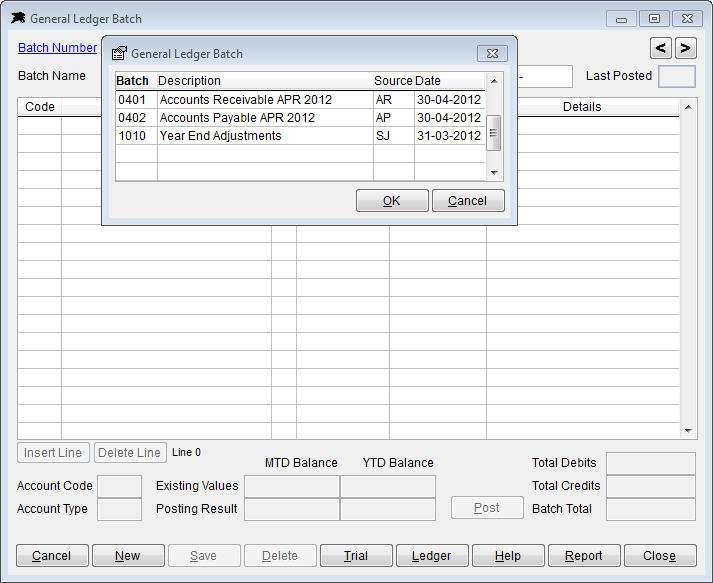The width and height of the screenshot is (713, 583).
Task: Select batch 0401 Accounts Receivable APR 2012
Action: (245, 100)
